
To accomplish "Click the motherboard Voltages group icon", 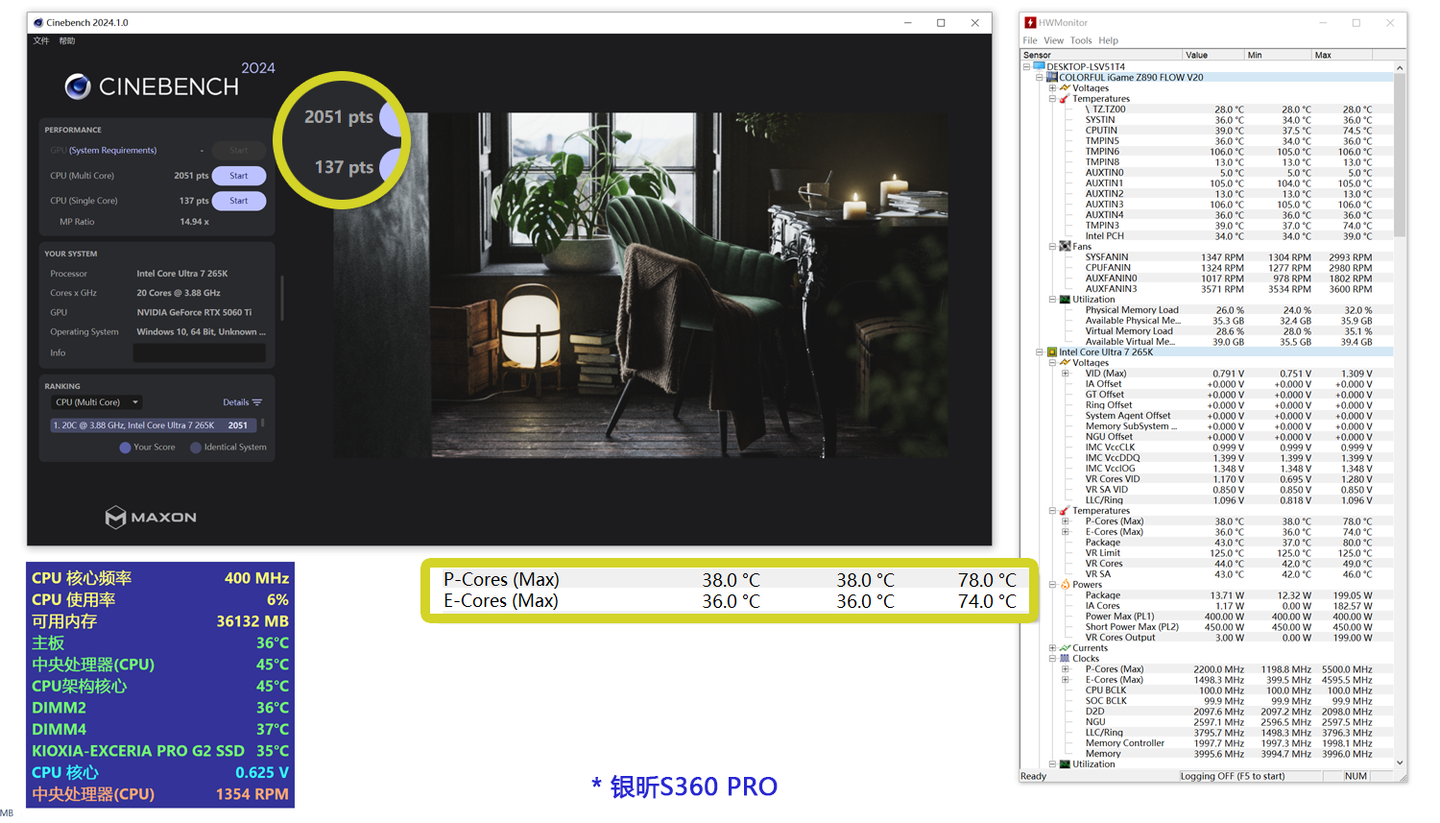I will (1065, 88).
